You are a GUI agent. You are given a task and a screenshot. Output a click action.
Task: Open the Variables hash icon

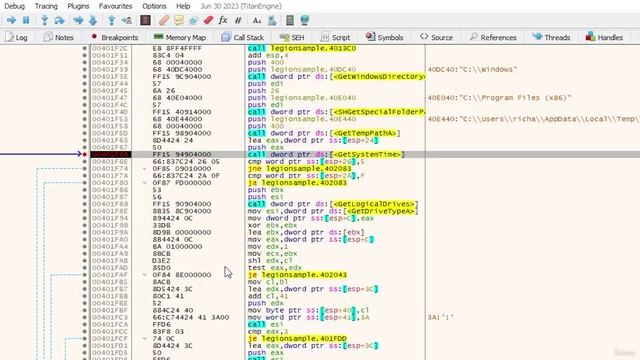[x=238, y=20]
